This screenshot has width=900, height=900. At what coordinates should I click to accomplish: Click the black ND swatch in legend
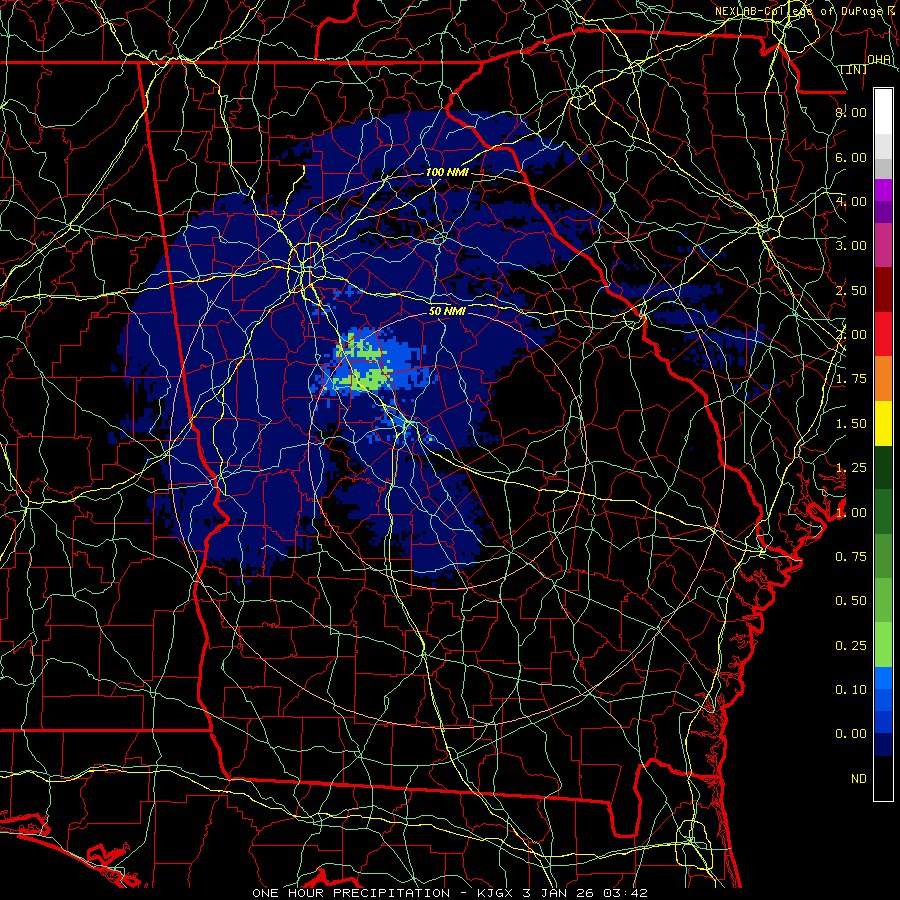click(883, 778)
